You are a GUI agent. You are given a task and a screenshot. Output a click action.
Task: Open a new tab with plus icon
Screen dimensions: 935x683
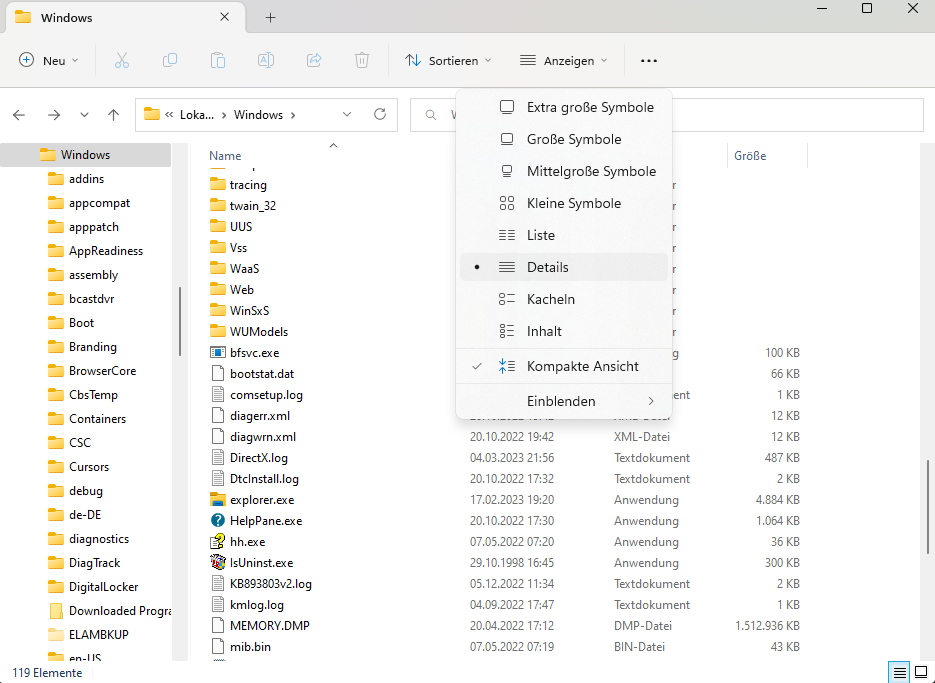[271, 17]
